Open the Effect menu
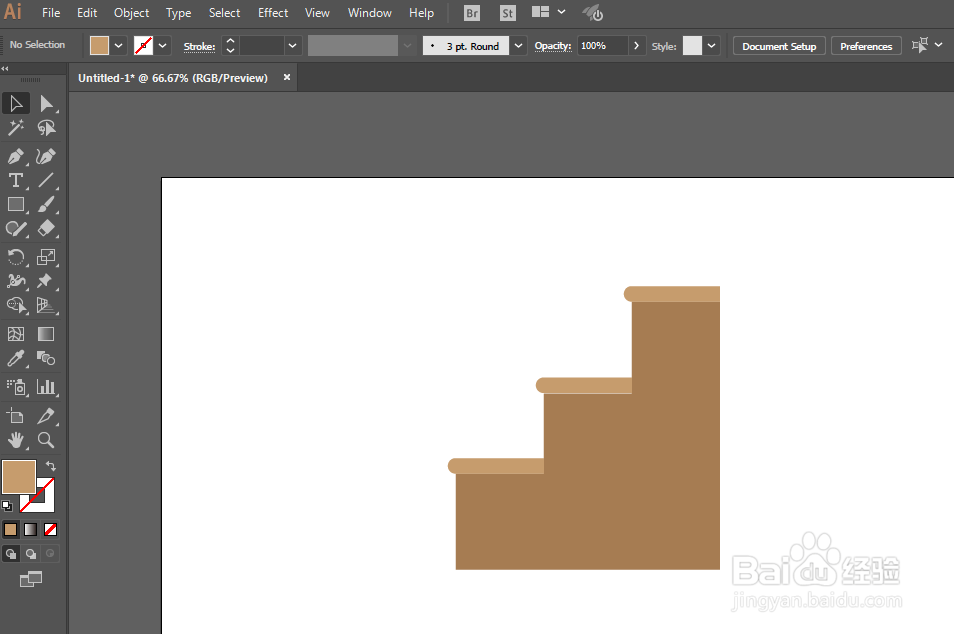Image resolution: width=954 pixels, height=634 pixels. click(x=273, y=13)
